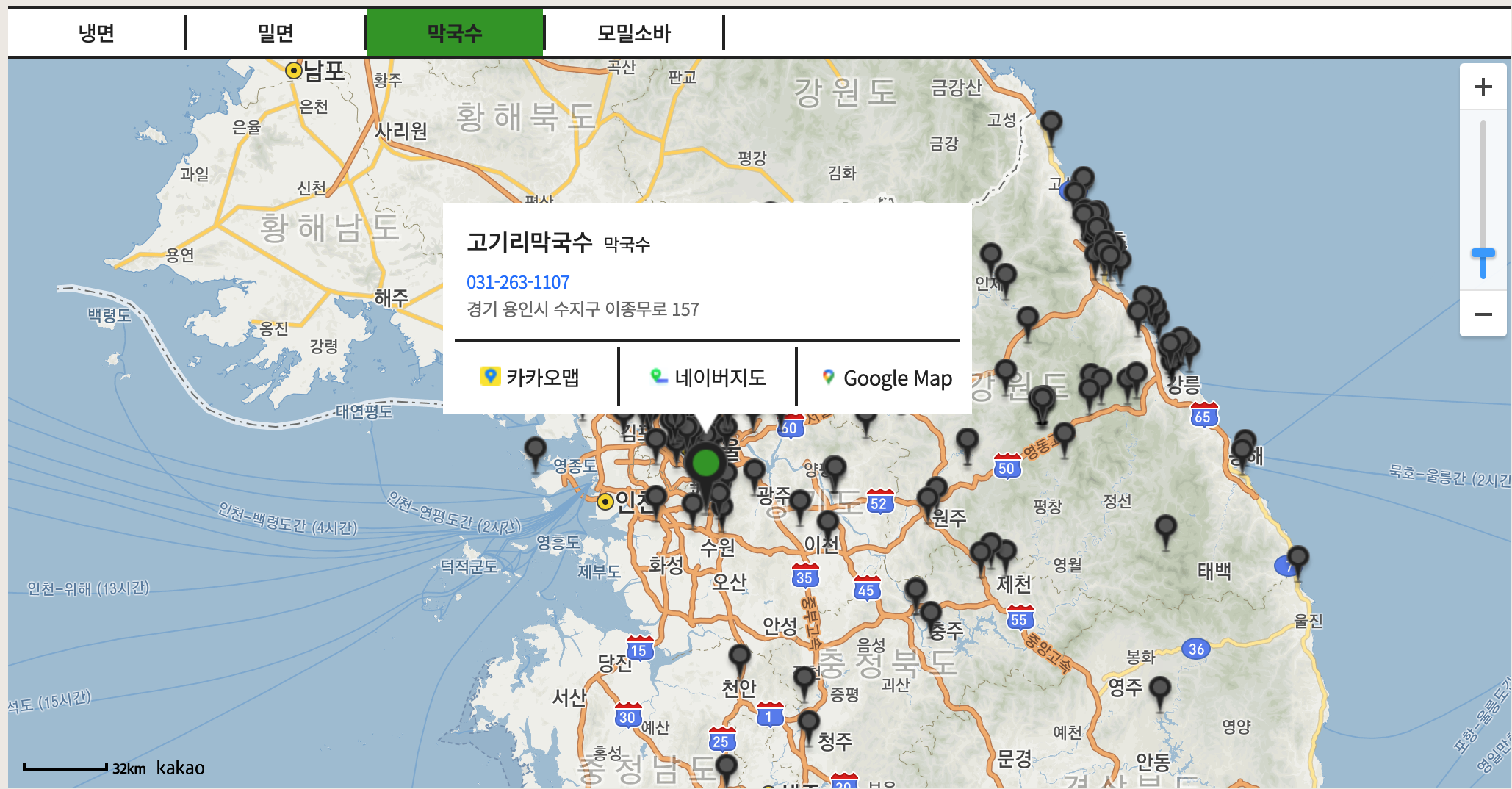Click the highway 65 shield near 강릉
Viewport: 1512px width, 789px height.
click(1203, 416)
